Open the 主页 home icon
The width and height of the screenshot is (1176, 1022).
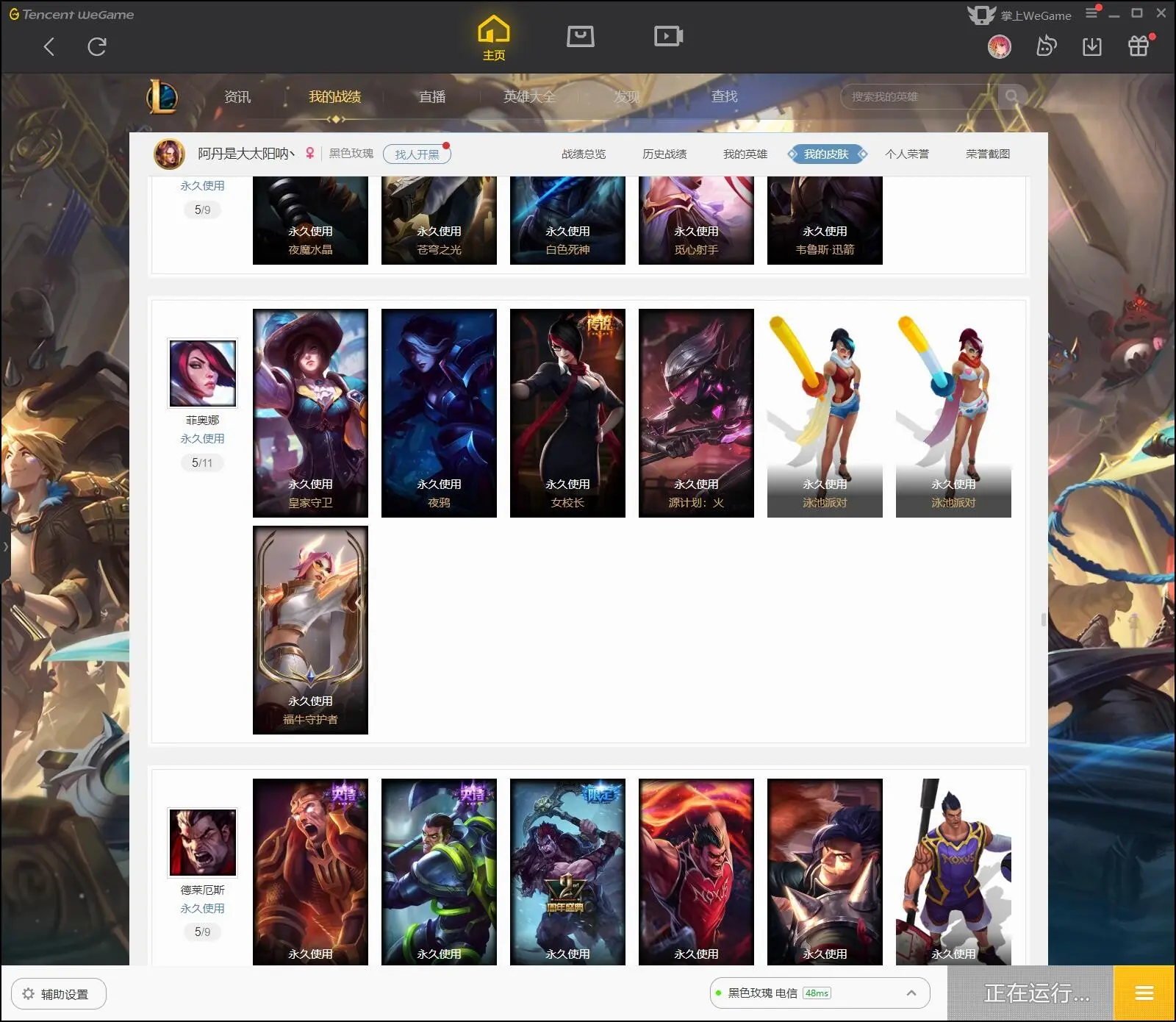tap(494, 37)
